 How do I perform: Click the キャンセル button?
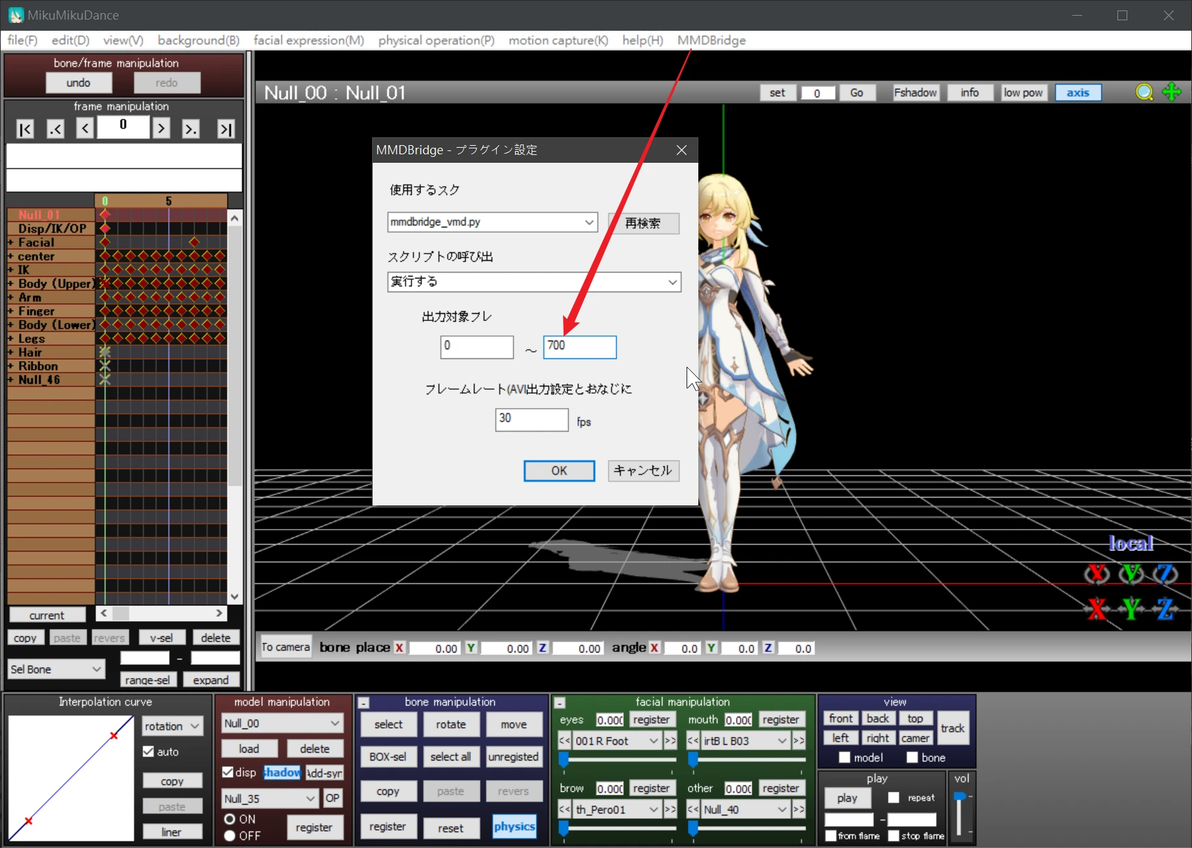click(643, 471)
